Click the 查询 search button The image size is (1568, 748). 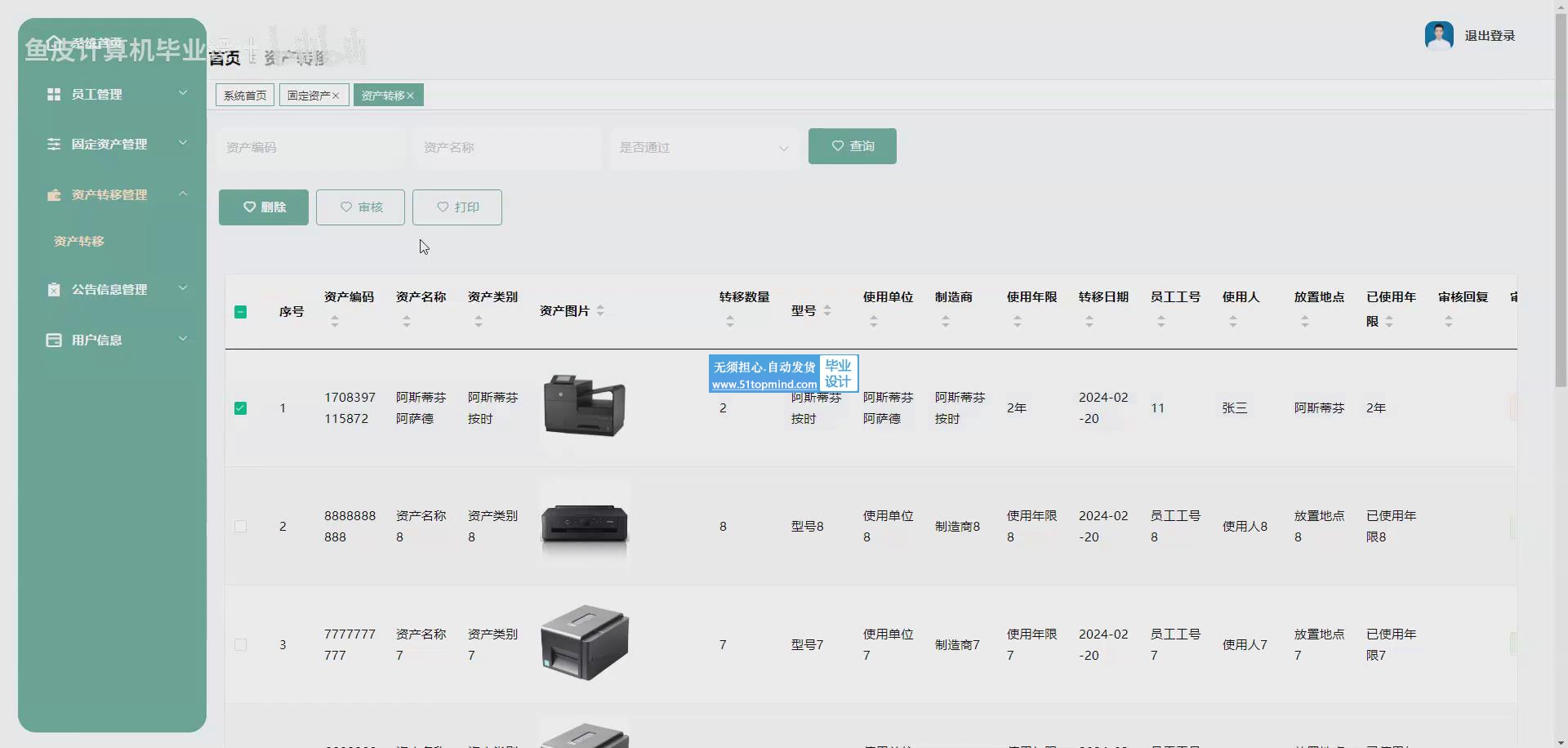[x=853, y=146]
